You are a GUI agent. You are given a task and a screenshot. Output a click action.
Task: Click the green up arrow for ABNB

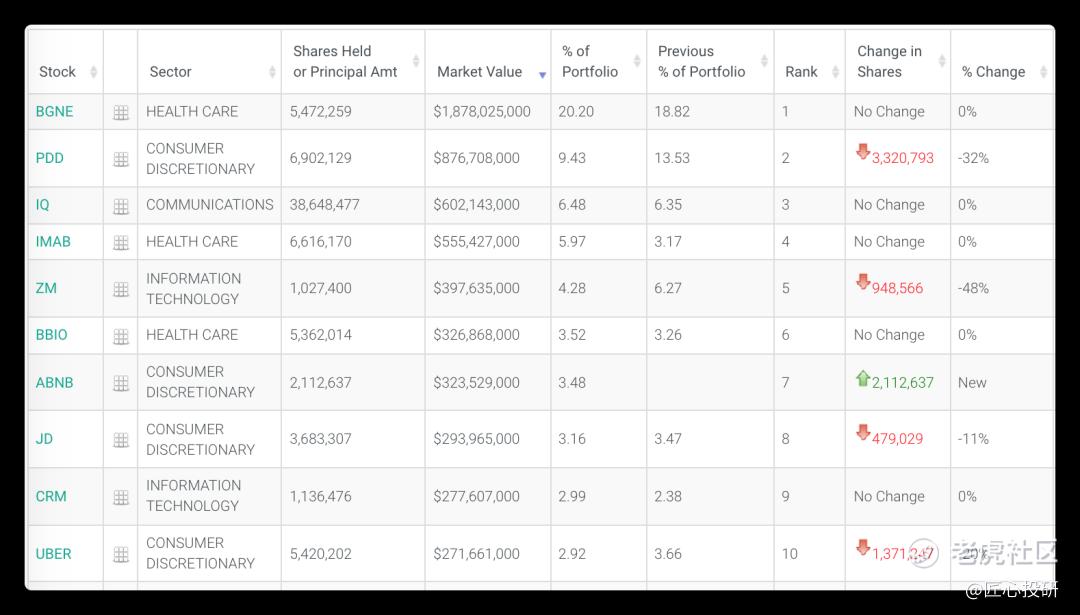tap(863, 378)
